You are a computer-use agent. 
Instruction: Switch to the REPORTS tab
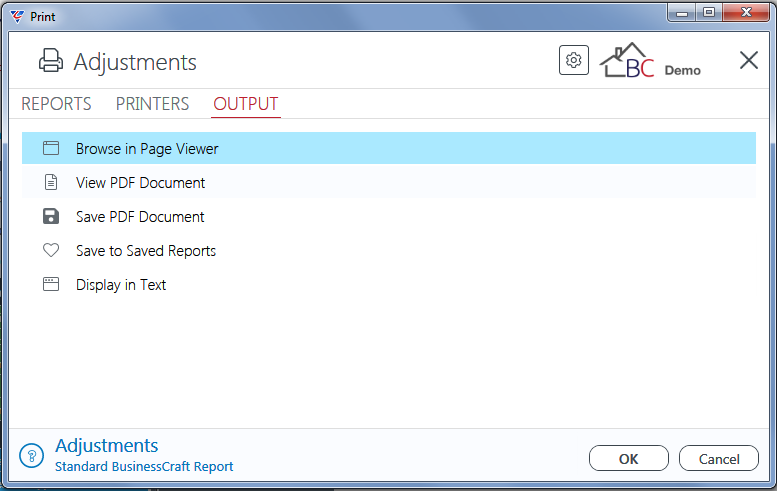tap(56, 104)
